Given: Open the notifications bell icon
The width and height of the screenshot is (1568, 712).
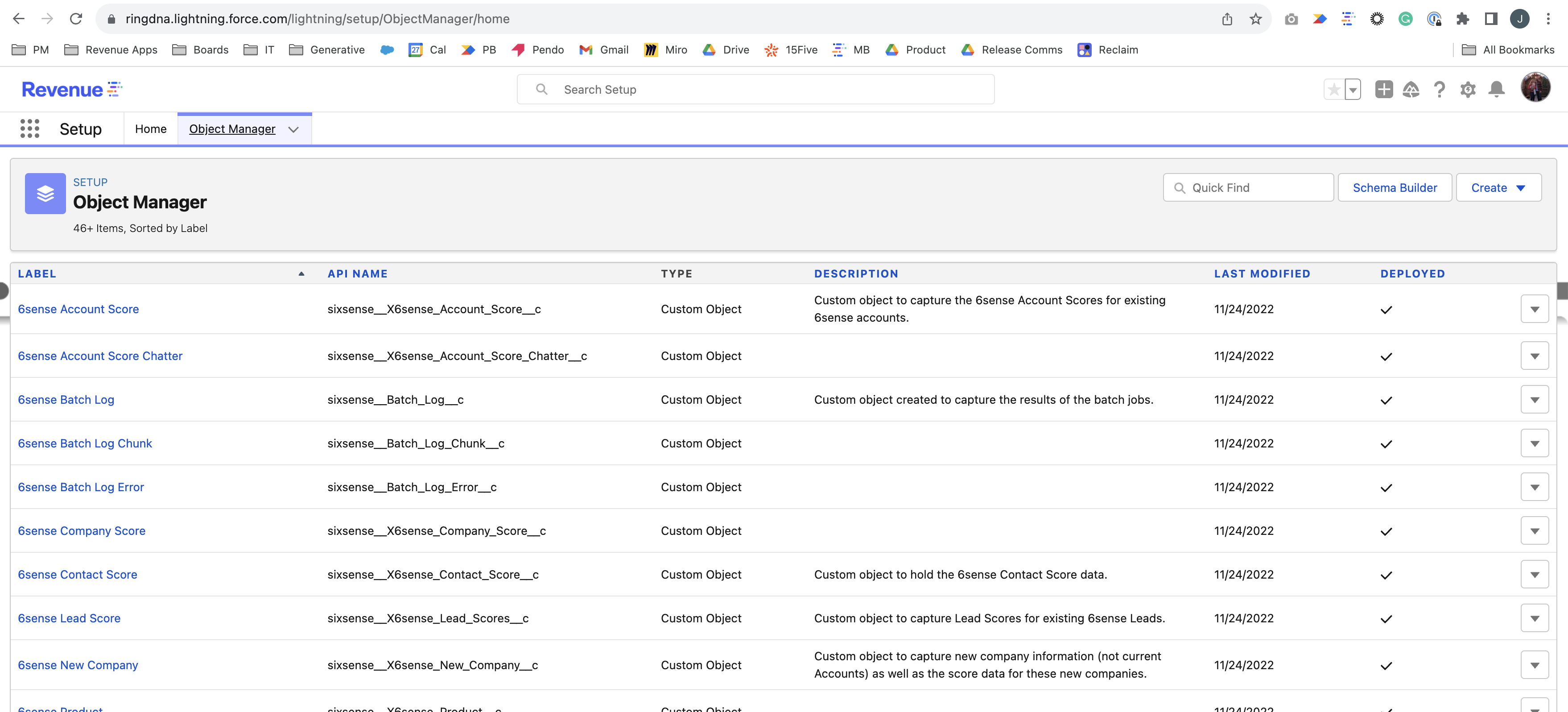Looking at the screenshot, I should 1497,90.
